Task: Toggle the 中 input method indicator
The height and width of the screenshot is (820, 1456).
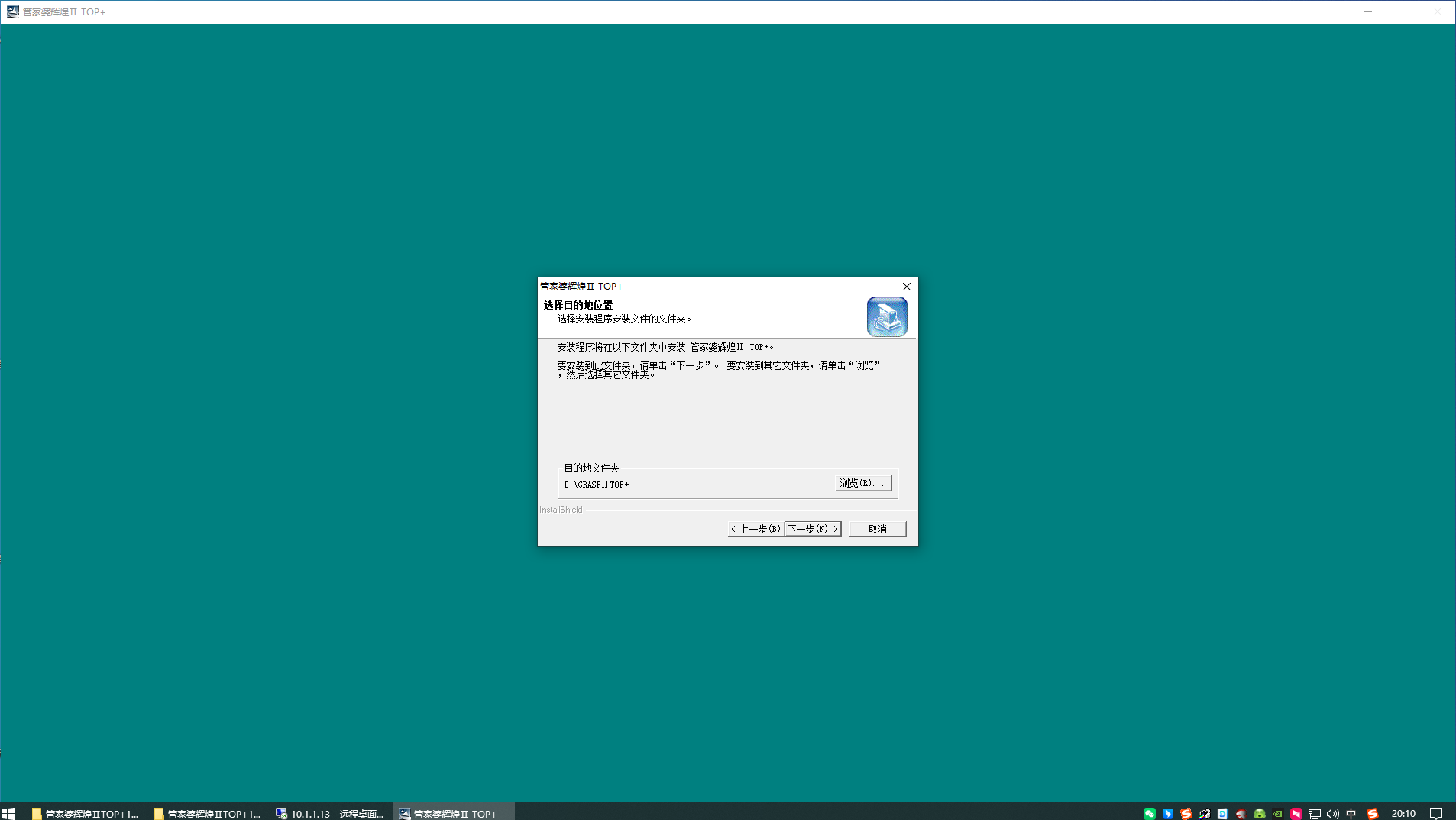Action: [1351, 813]
